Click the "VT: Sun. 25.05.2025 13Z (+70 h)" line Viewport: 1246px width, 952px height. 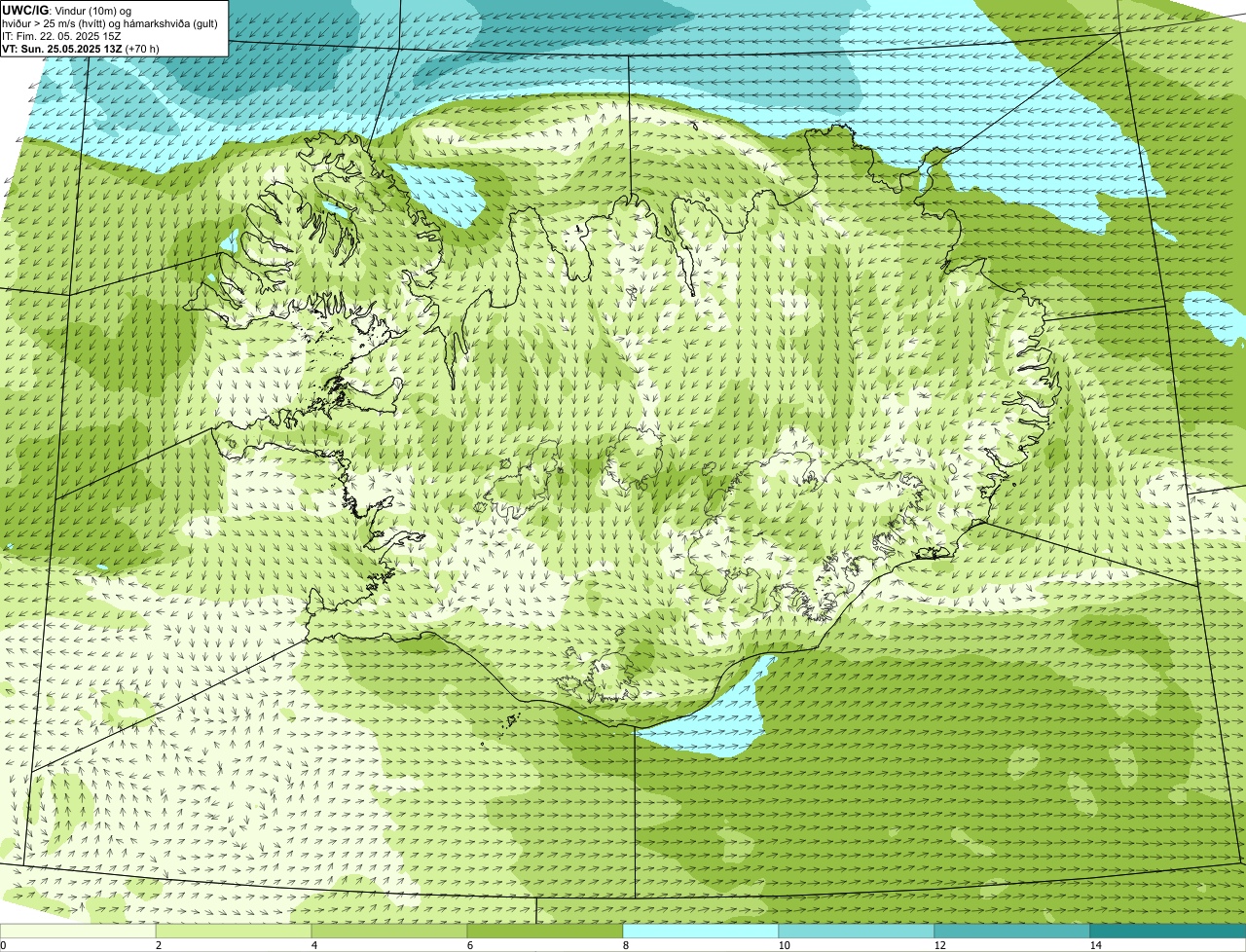[81, 48]
